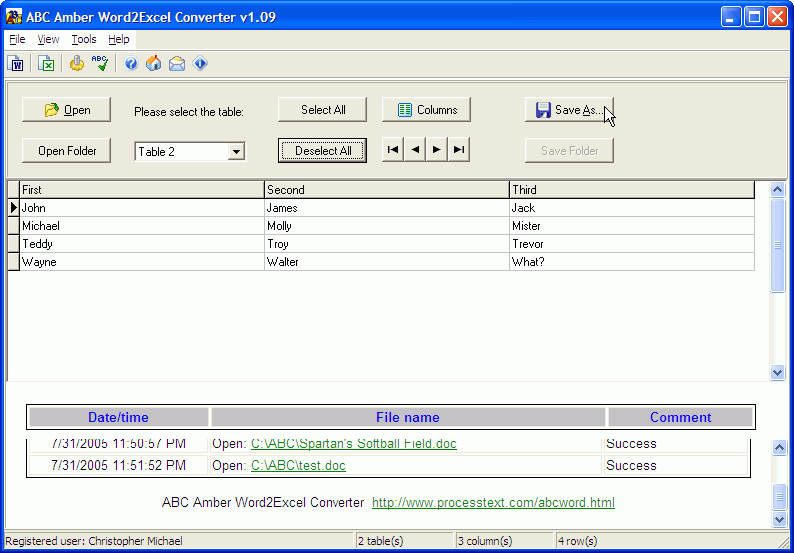Click row selector beside Wayne

(x=14, y=262)
